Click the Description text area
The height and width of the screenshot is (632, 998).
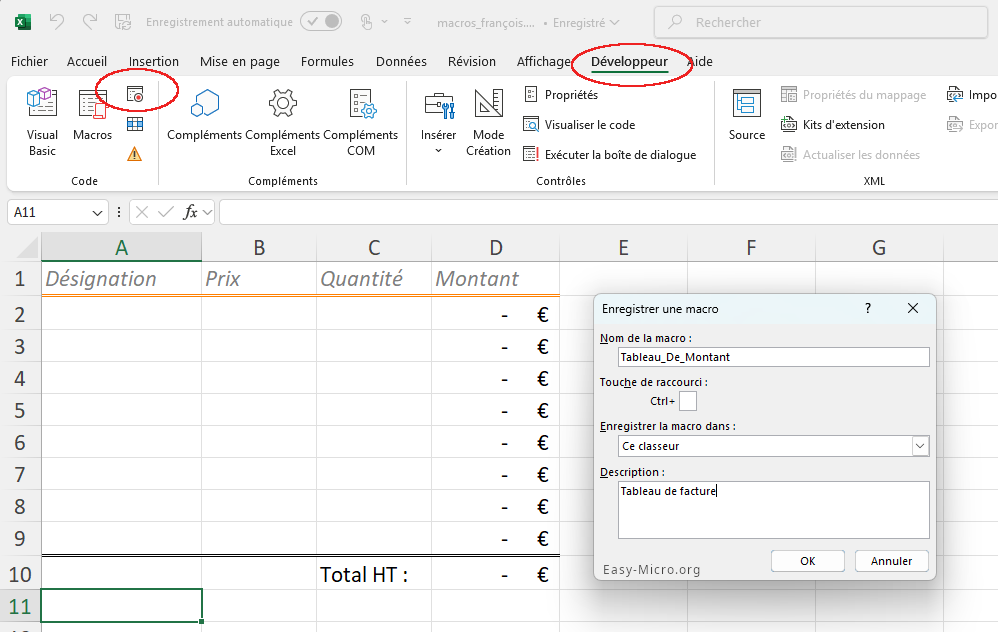click(773, 510)
